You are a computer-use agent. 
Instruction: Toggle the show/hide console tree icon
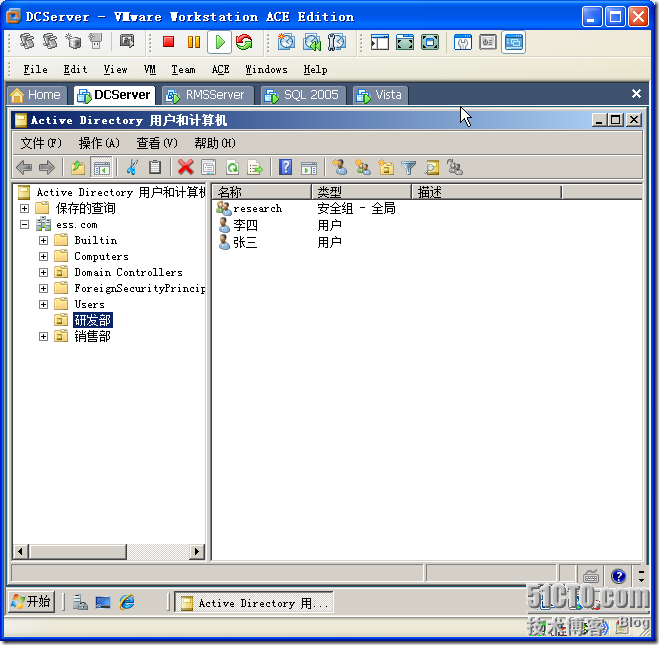tap(101, 168)
